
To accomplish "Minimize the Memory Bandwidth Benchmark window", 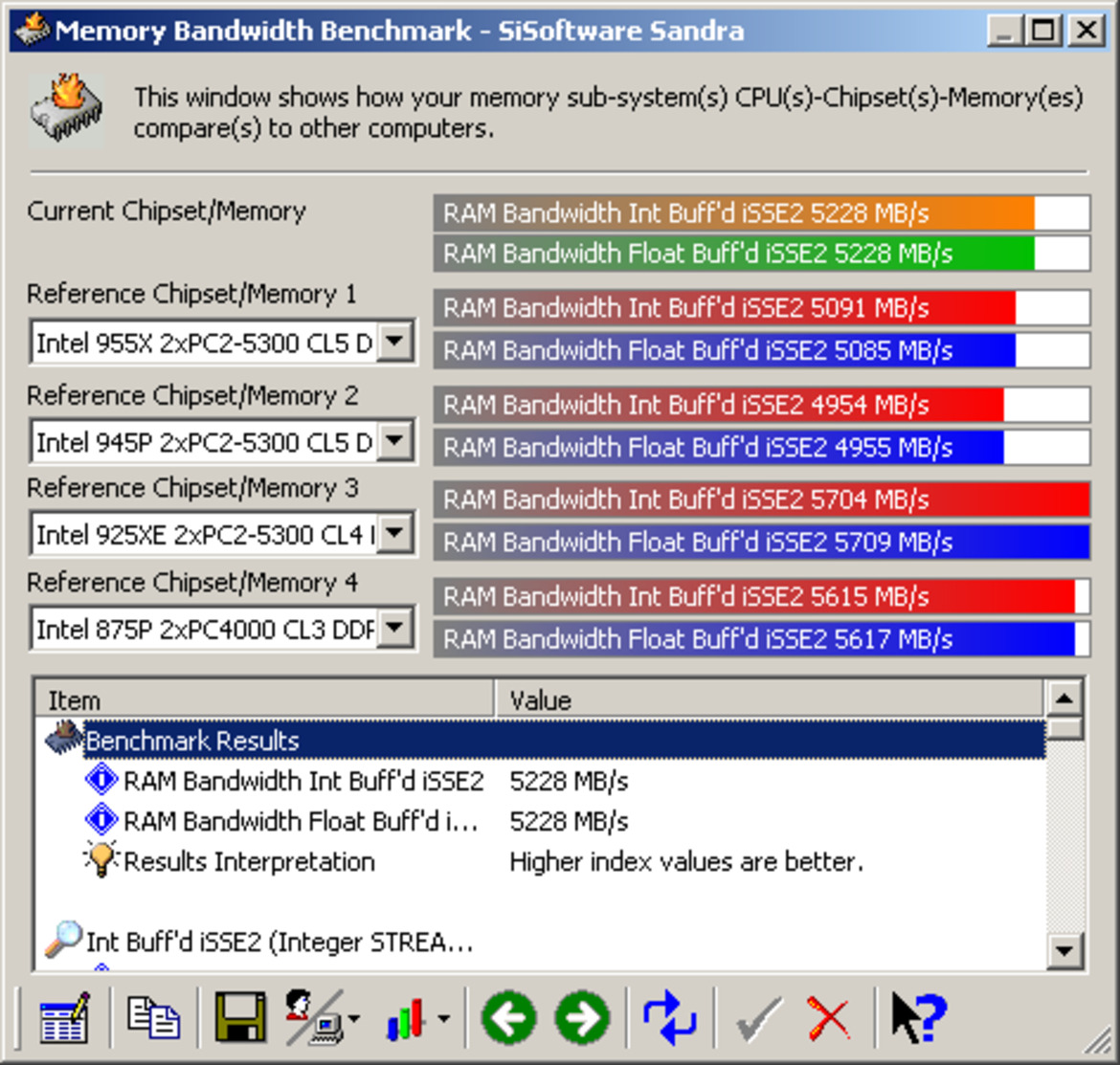I will [1004, 31].
